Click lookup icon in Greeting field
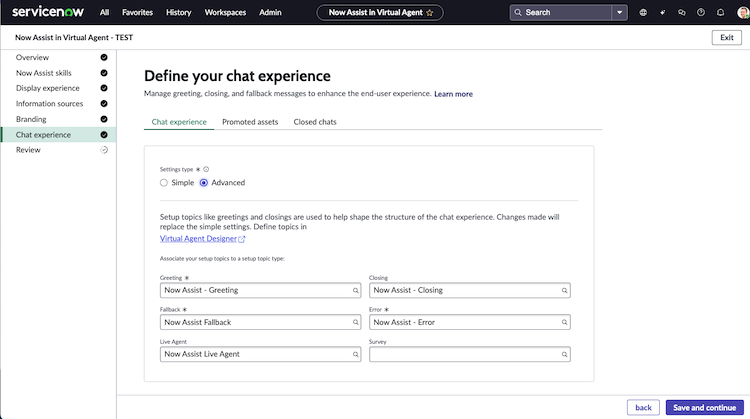 (355, 290)
